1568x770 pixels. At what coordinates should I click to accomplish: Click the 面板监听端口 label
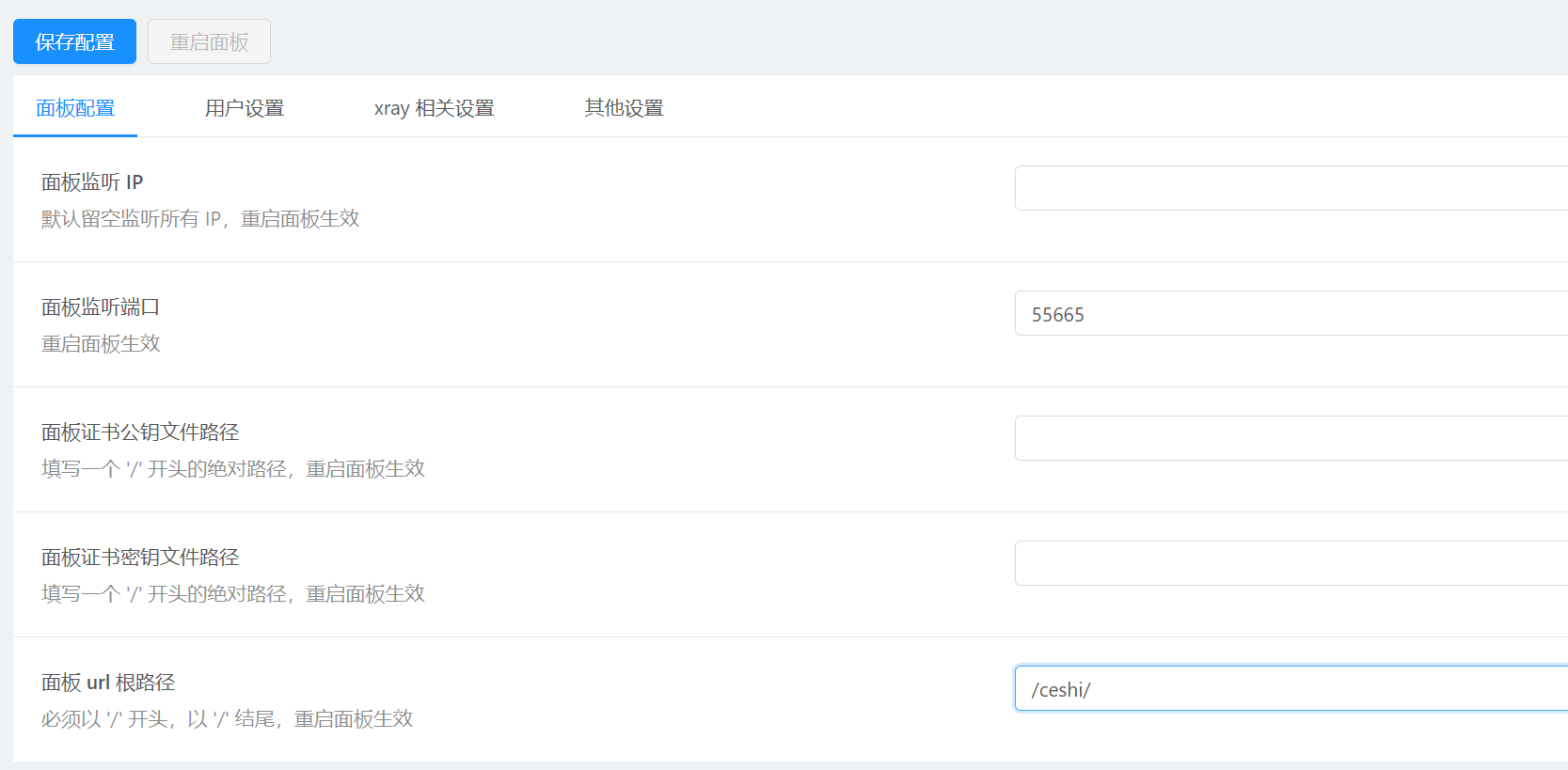[101, 307]
